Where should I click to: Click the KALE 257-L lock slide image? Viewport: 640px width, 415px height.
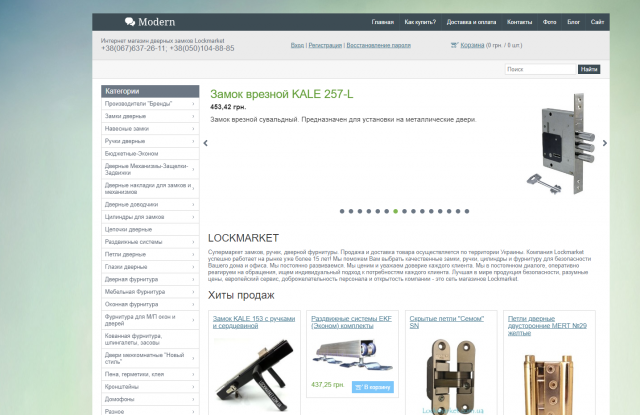(563, 144)
